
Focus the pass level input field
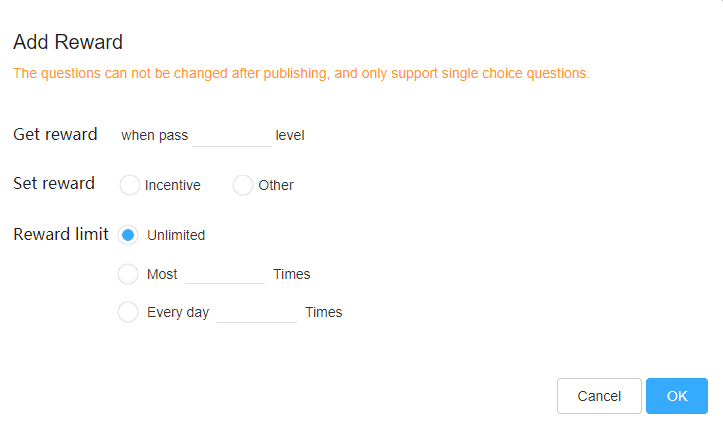(232, 136)
